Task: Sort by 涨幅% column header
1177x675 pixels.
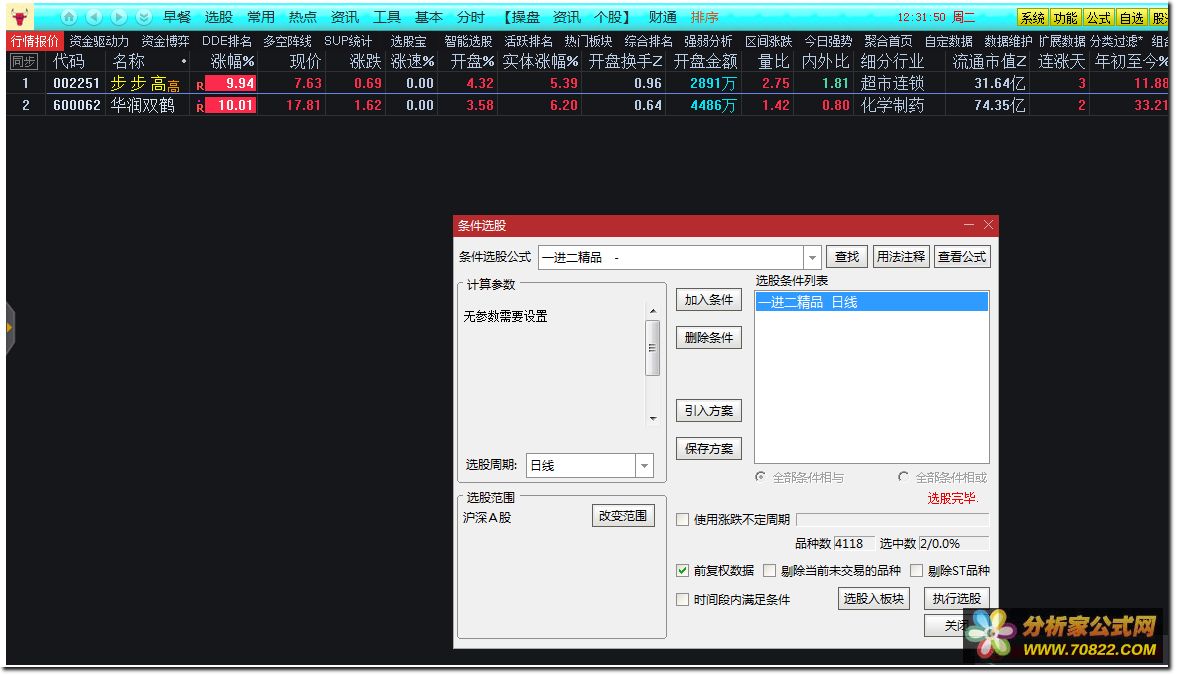Action: point(232,62)
